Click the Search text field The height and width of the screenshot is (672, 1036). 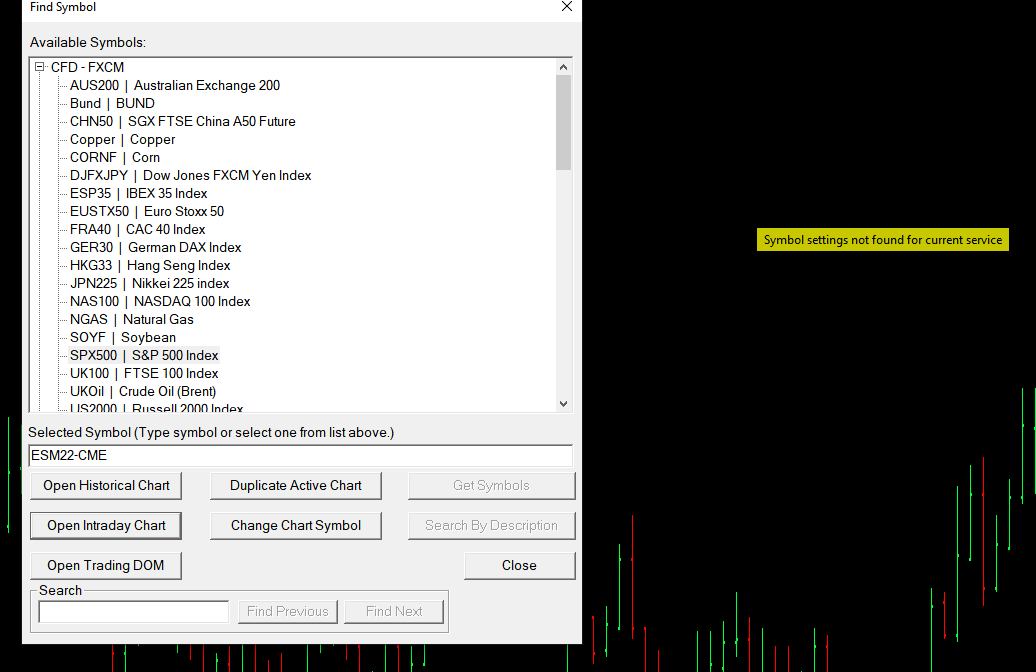(134, 612)
